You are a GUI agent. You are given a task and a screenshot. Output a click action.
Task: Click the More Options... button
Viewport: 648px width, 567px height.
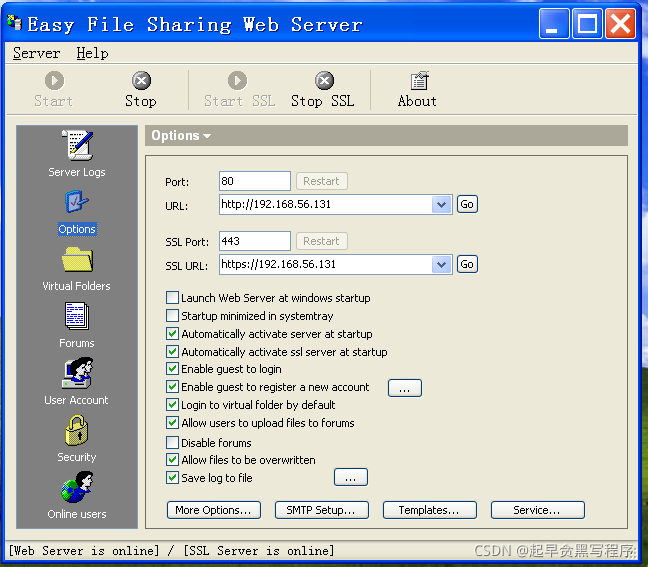click(214, 510)
